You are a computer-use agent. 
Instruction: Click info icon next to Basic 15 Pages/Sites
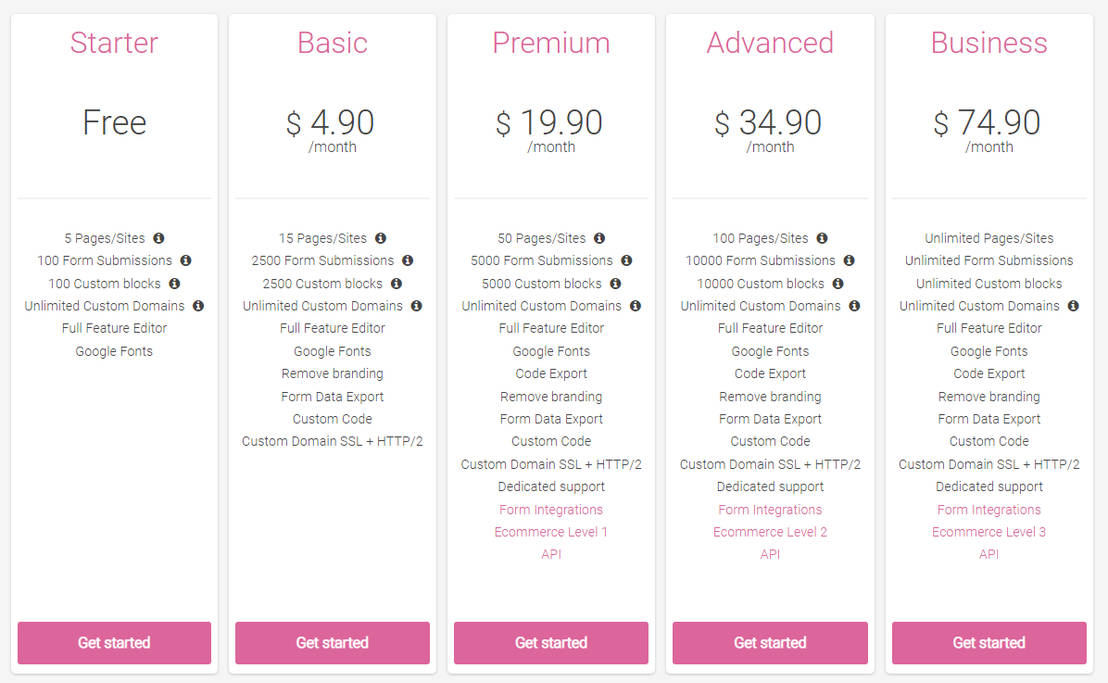click(381, 238)
